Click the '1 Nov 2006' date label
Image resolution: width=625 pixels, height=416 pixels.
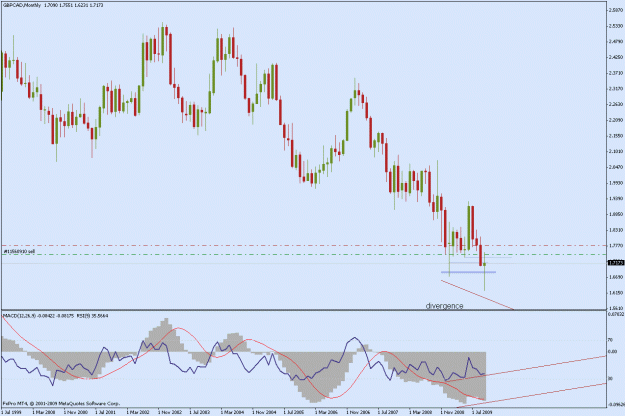point(358,412)
